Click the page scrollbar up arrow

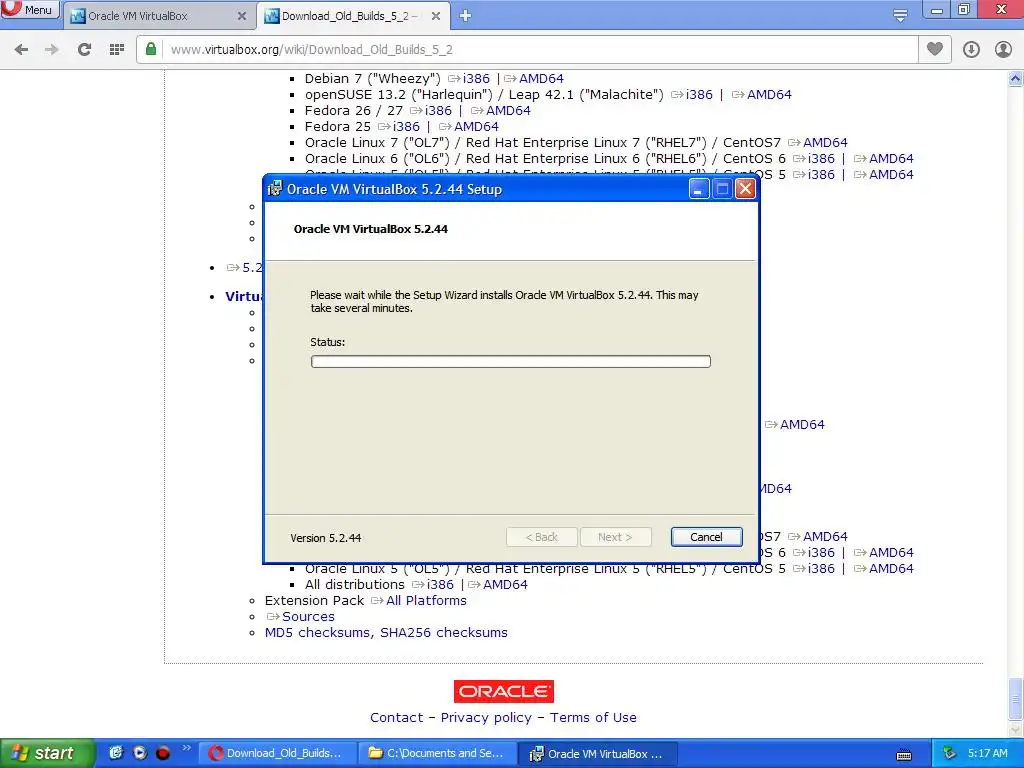point(1016,78)
